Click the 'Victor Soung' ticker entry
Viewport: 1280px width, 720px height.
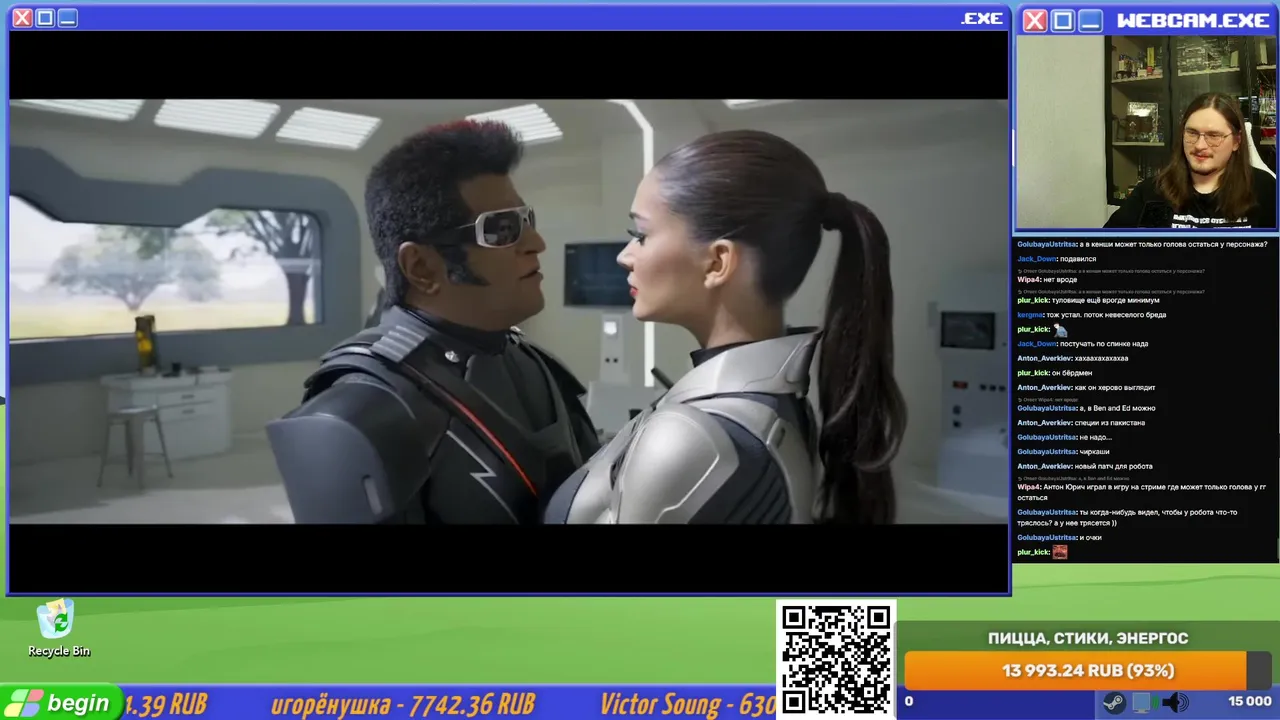[x=687, y=705]
